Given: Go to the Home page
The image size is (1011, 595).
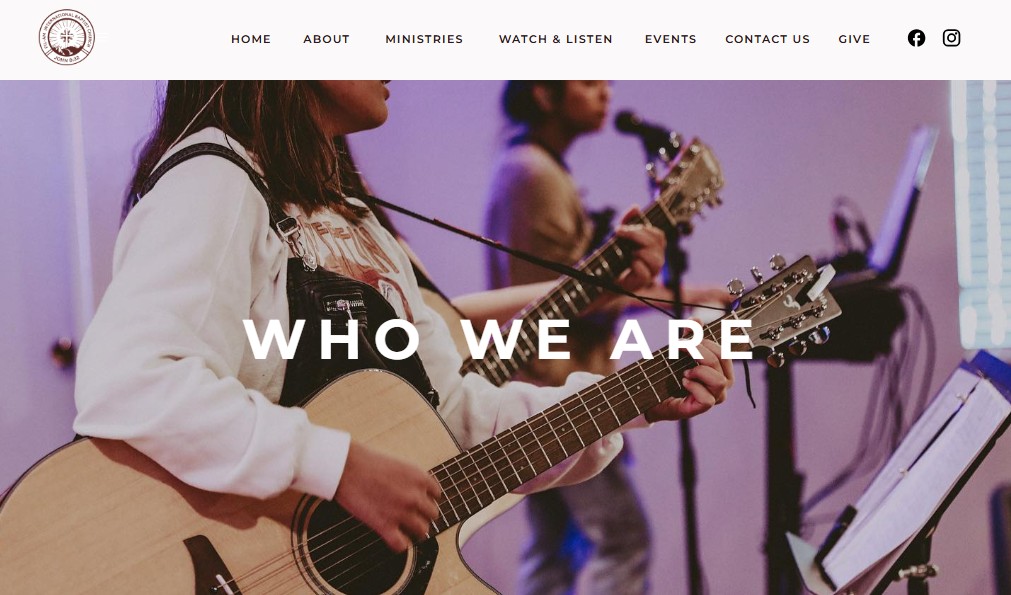Looking at the screenshot, I should tap(251, 39).
